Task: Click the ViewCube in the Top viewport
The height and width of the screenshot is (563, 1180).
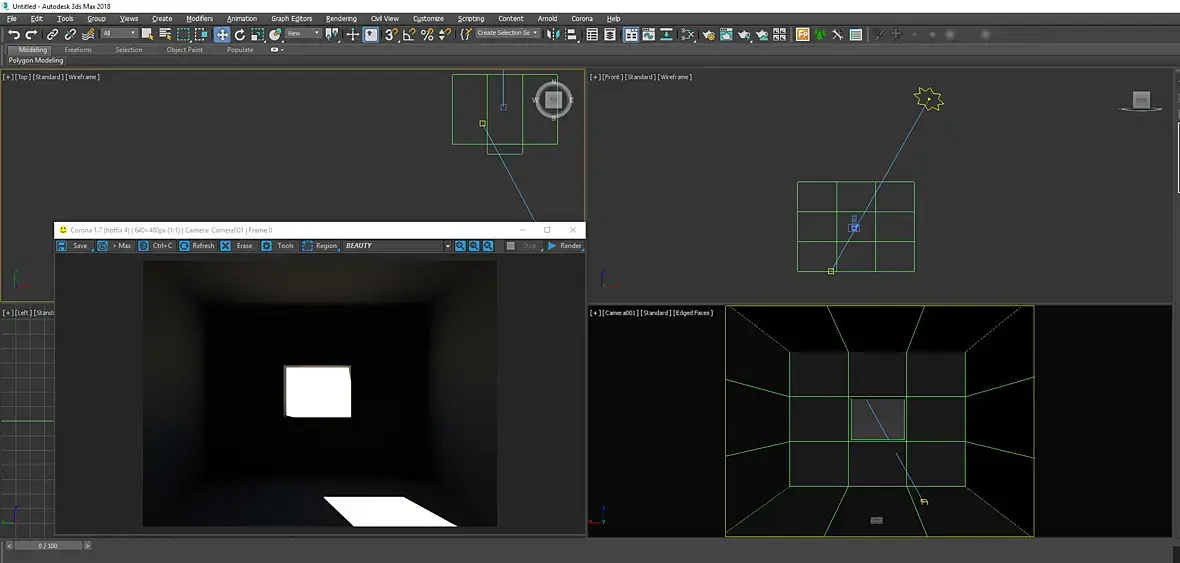Action: click(x=554, y=100)
